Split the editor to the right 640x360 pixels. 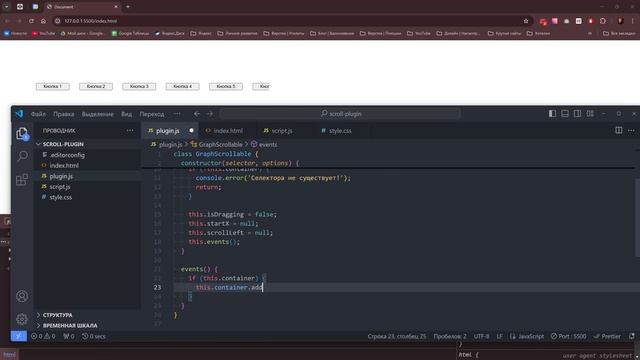click(x=619, y=130)
